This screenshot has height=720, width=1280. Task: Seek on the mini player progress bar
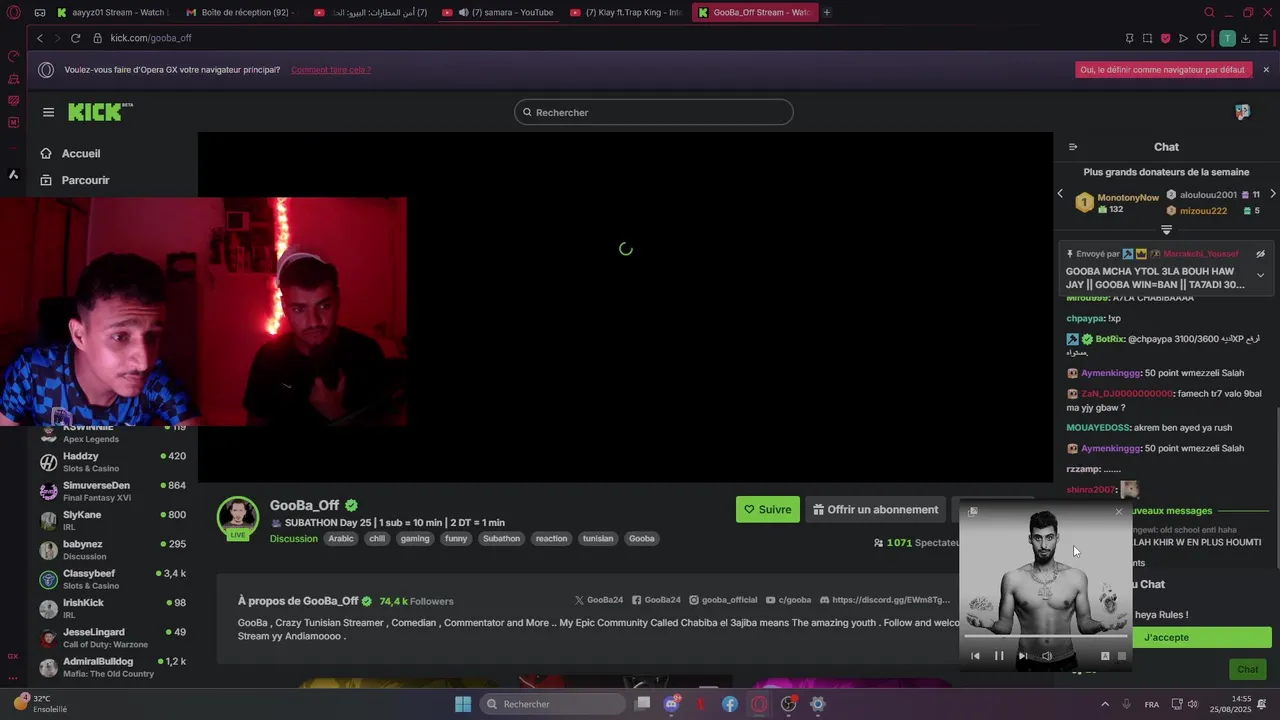(1045, 636)
